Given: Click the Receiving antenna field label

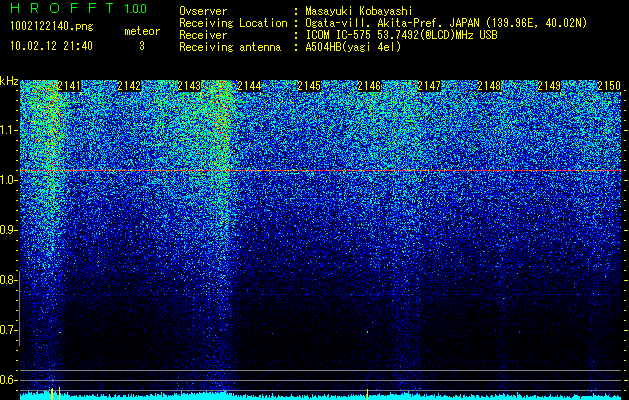Looking at the screenshot, I should tap(230, 47).
